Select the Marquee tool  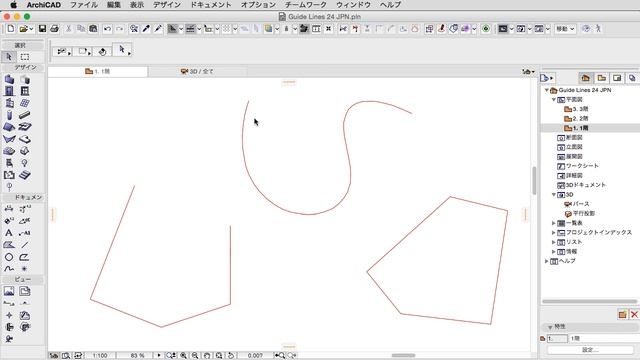tap(25, 57)
